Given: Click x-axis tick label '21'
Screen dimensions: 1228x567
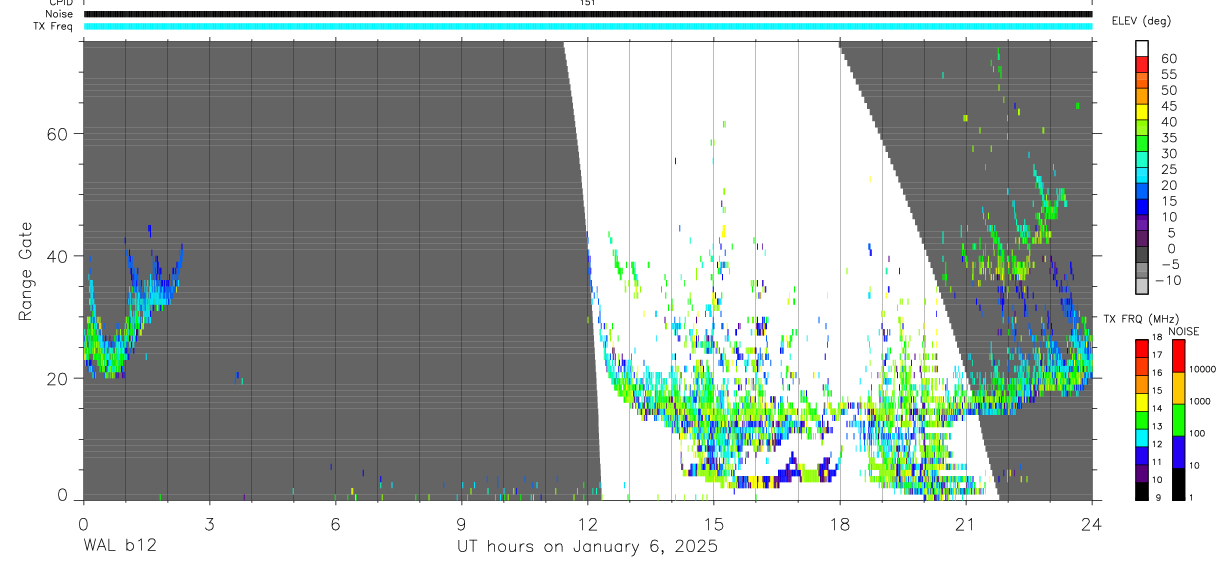Looking at the screenshot, I should point(965,523).
